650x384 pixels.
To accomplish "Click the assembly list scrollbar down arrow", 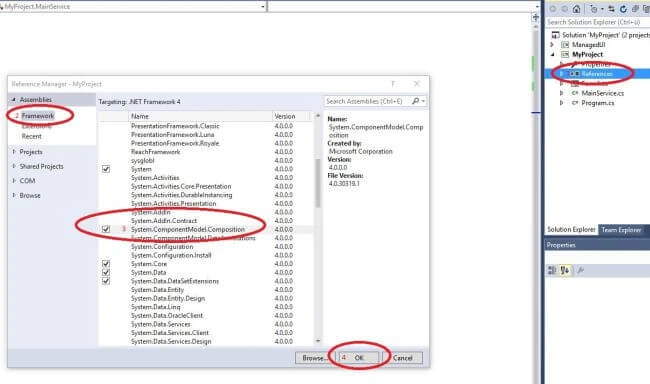I will click(318, 341).
